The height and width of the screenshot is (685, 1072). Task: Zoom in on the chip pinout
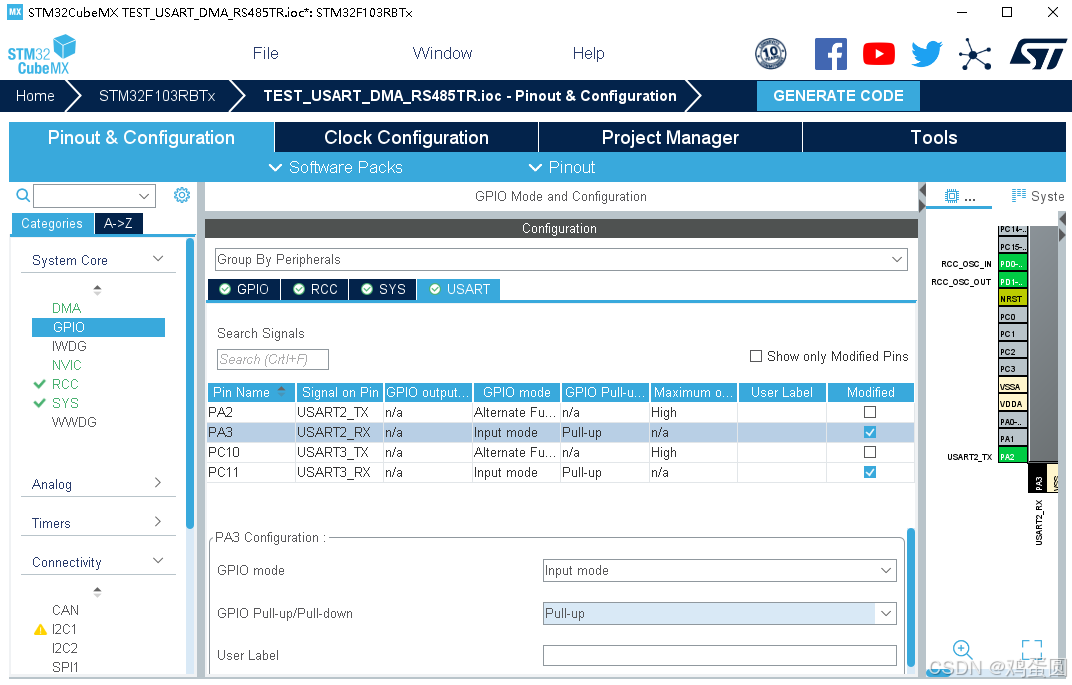click(963, 649)
